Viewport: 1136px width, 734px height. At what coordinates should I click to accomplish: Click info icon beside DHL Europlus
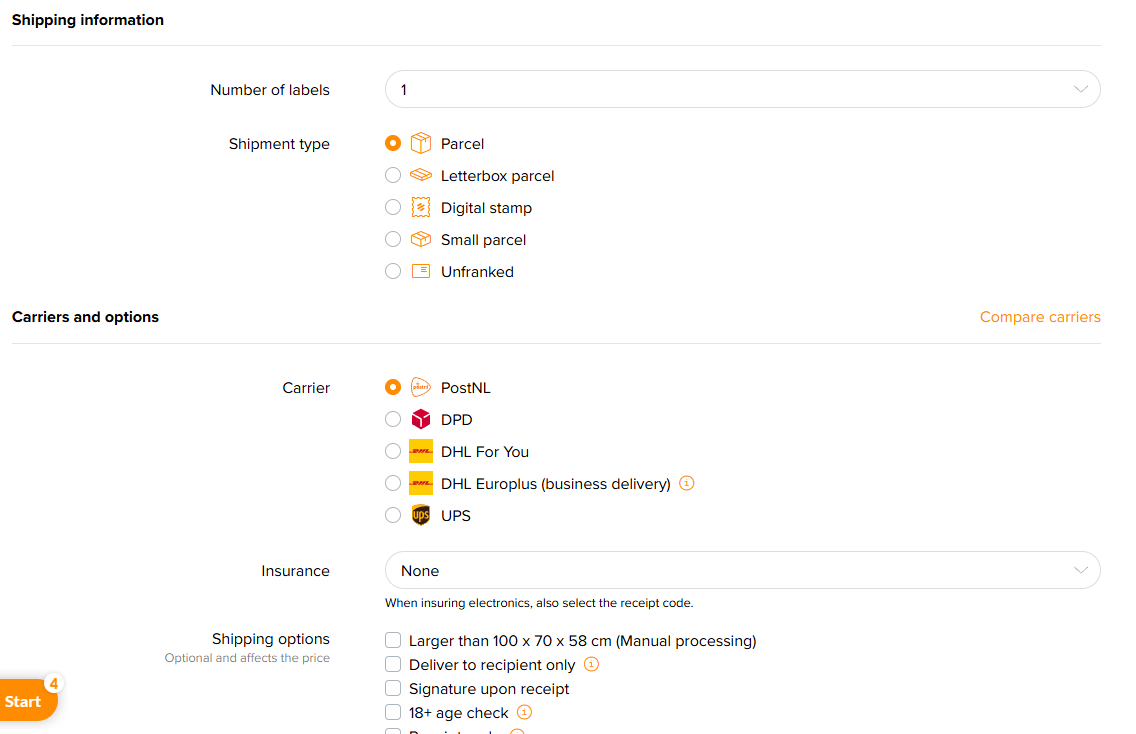(687, 483)
